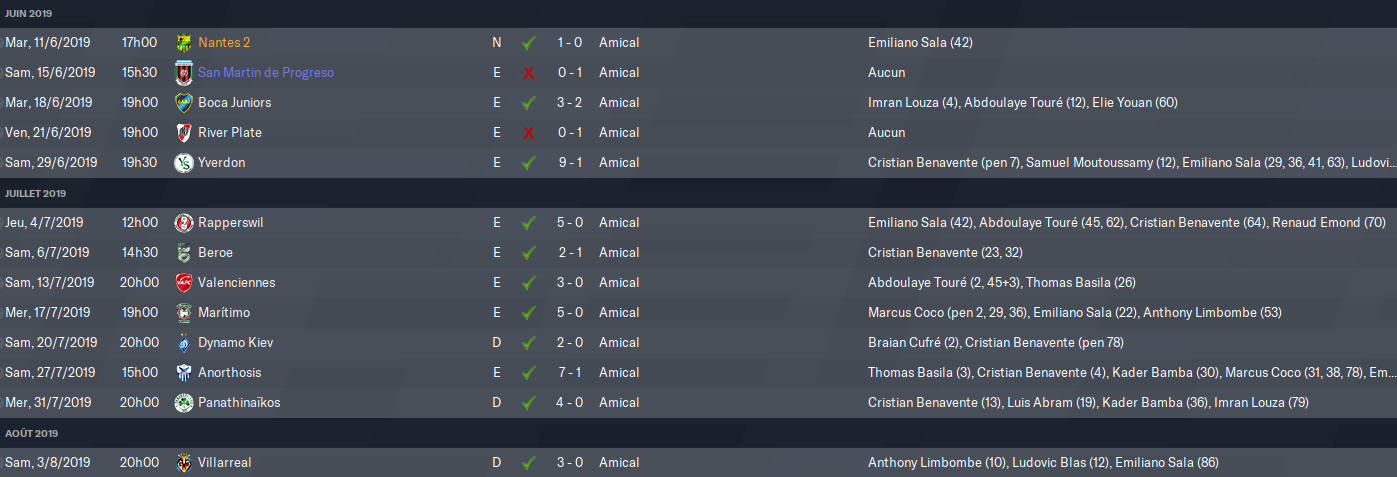This screenshot has width=1397, height=477.
Task: Click the Dynamo Kiev club crest
Action: (183, 343)
